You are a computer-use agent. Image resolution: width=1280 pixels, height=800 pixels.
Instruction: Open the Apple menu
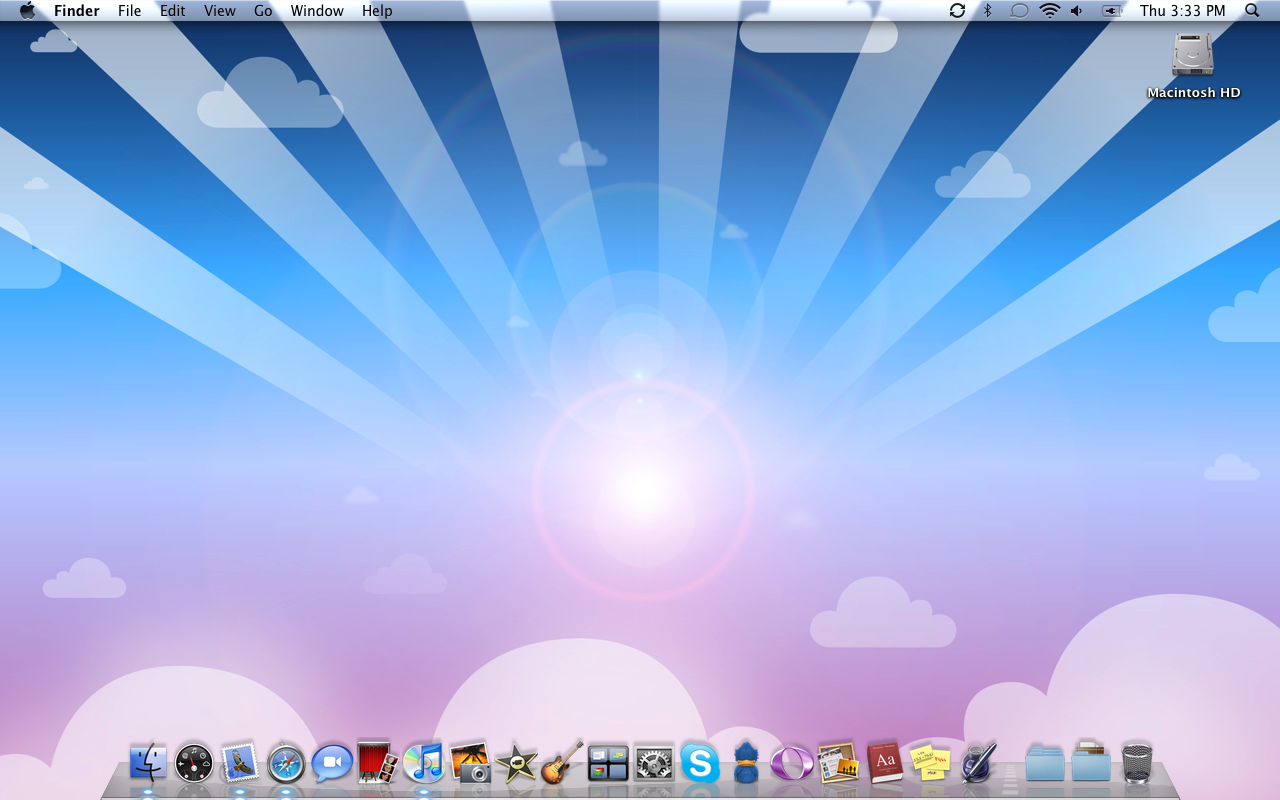point(27,11)
